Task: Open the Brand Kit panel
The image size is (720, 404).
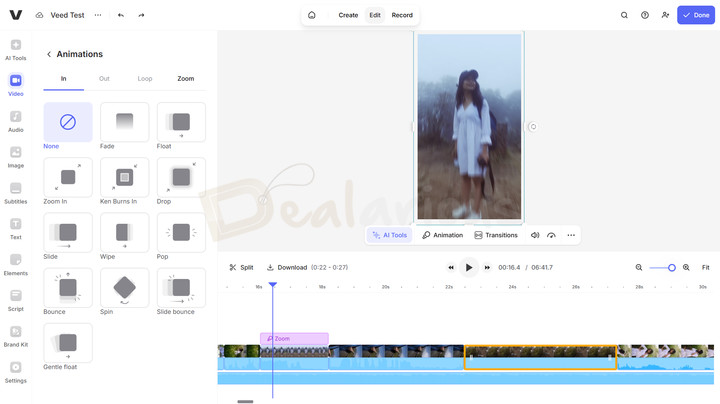Action: tap(16, 336)
